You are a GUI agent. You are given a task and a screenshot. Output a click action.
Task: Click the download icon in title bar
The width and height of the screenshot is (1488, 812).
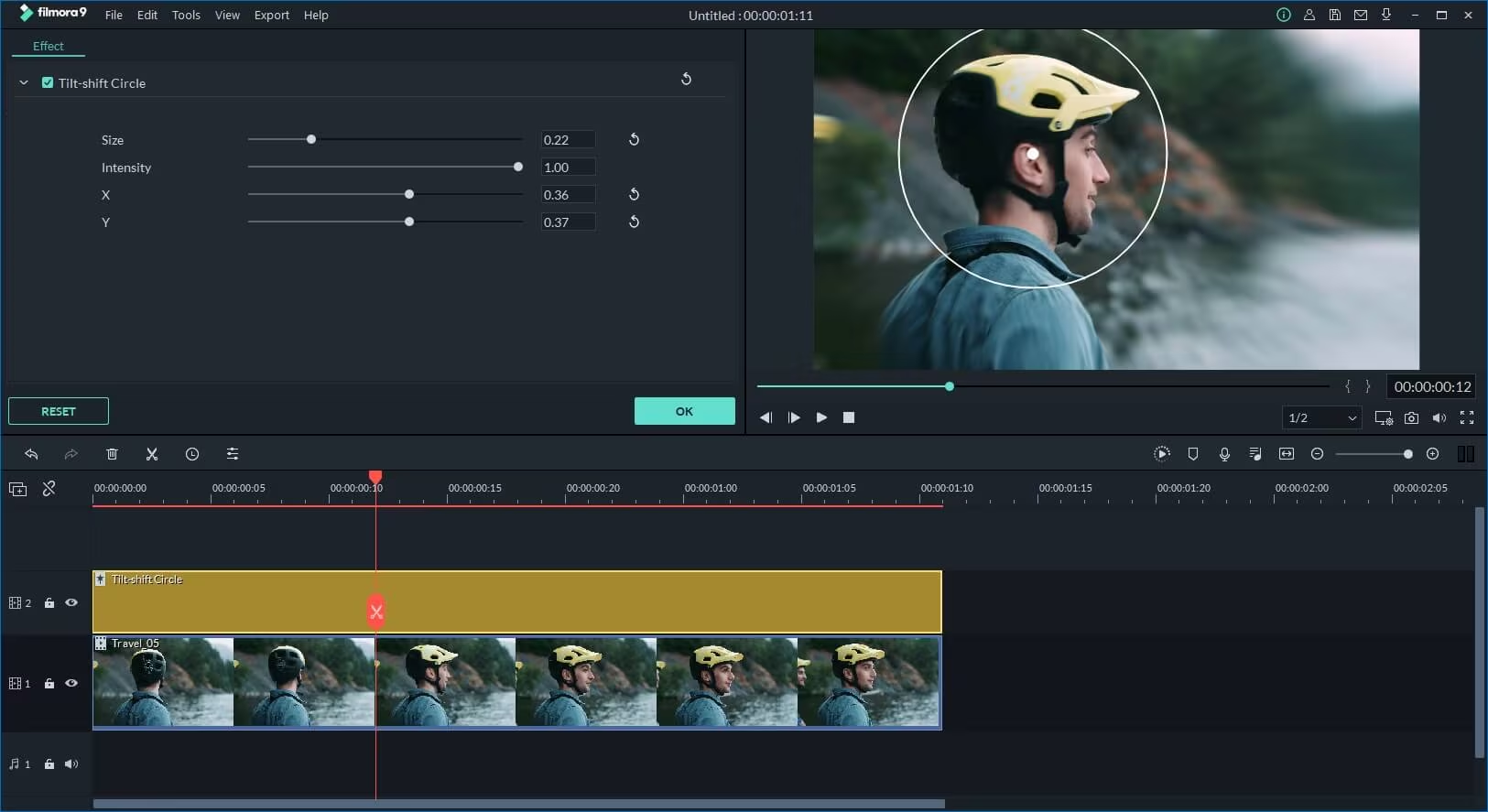click(x=1386, y=15)
